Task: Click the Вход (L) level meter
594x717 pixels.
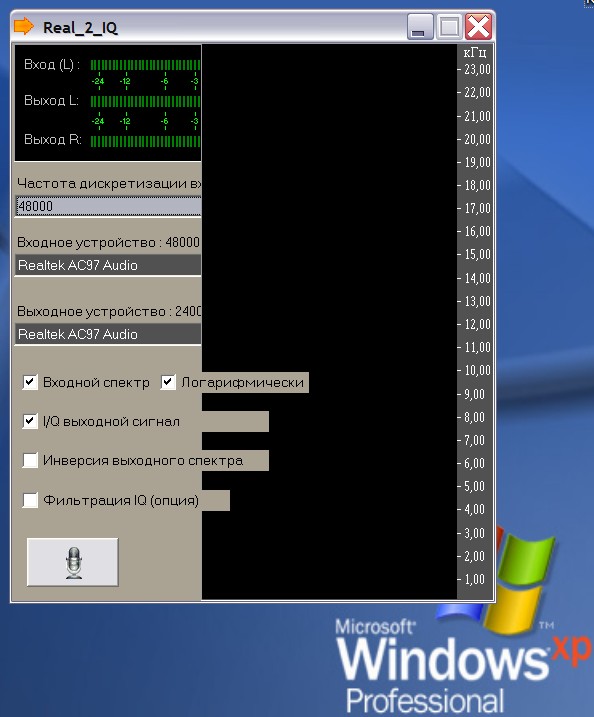Action: pyautogui.click(x=145, y=65)
